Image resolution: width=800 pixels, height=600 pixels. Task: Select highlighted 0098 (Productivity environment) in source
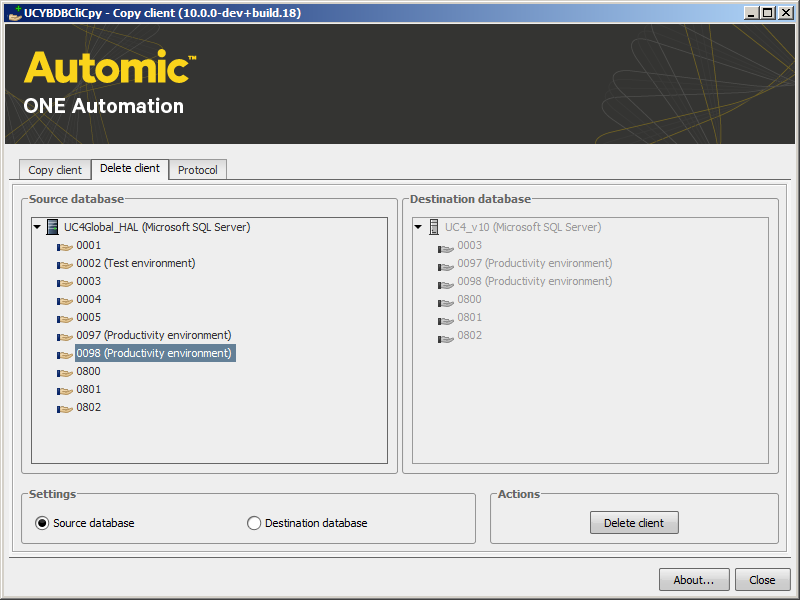155,353
